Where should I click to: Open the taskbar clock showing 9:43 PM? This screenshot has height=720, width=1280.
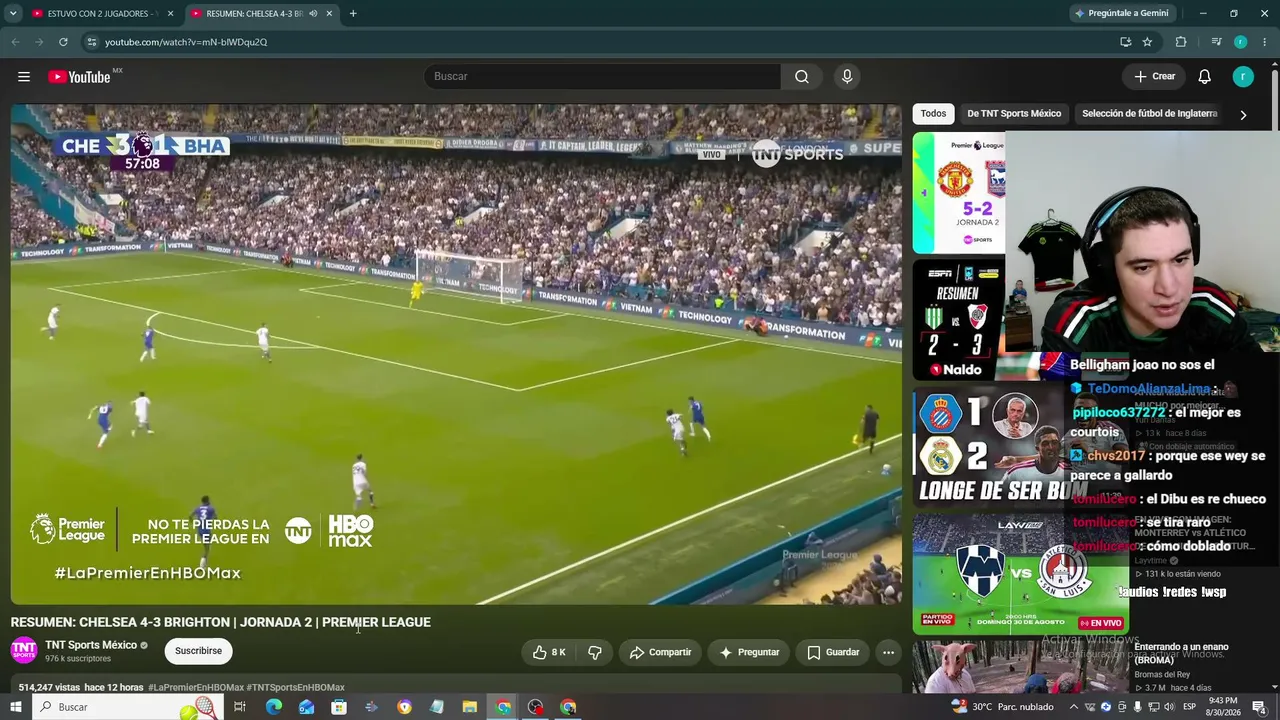pyautogui.click(x=1223, y=707)
